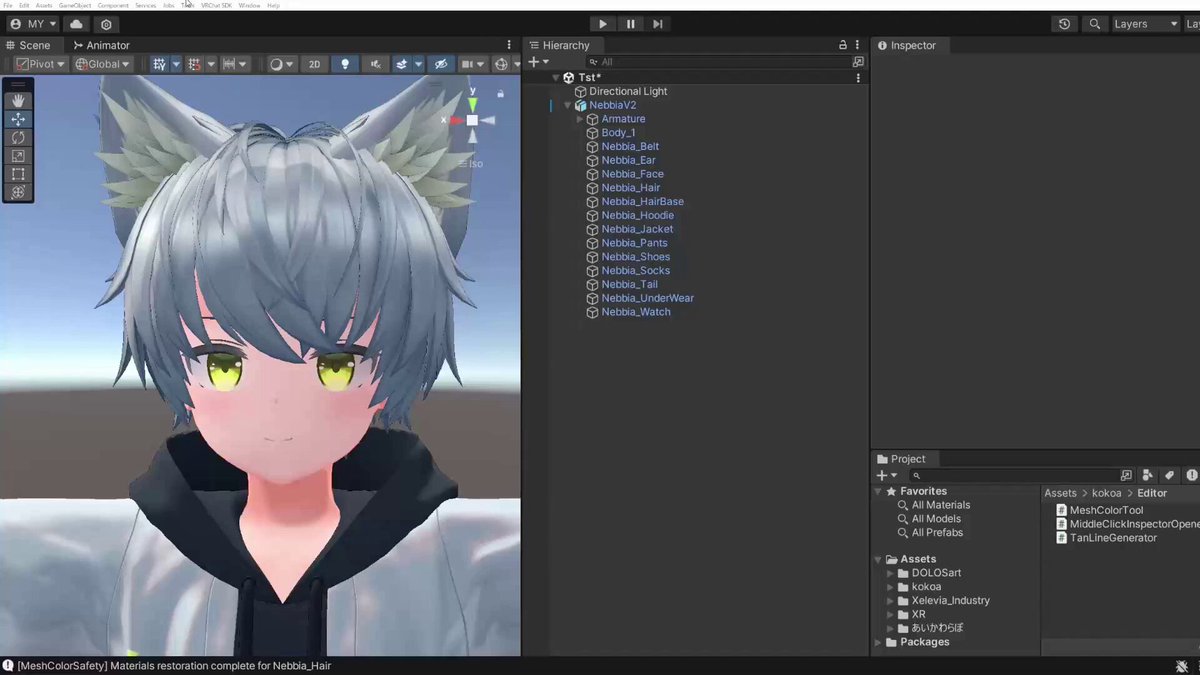Open the File menu
1200x675 pixels.
point(8,5)
